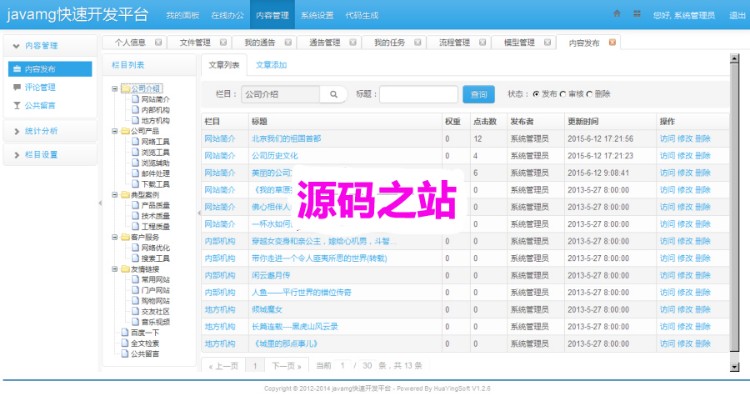Click the 友情链接 folder icon in the tree

click(x=125, y=269)
